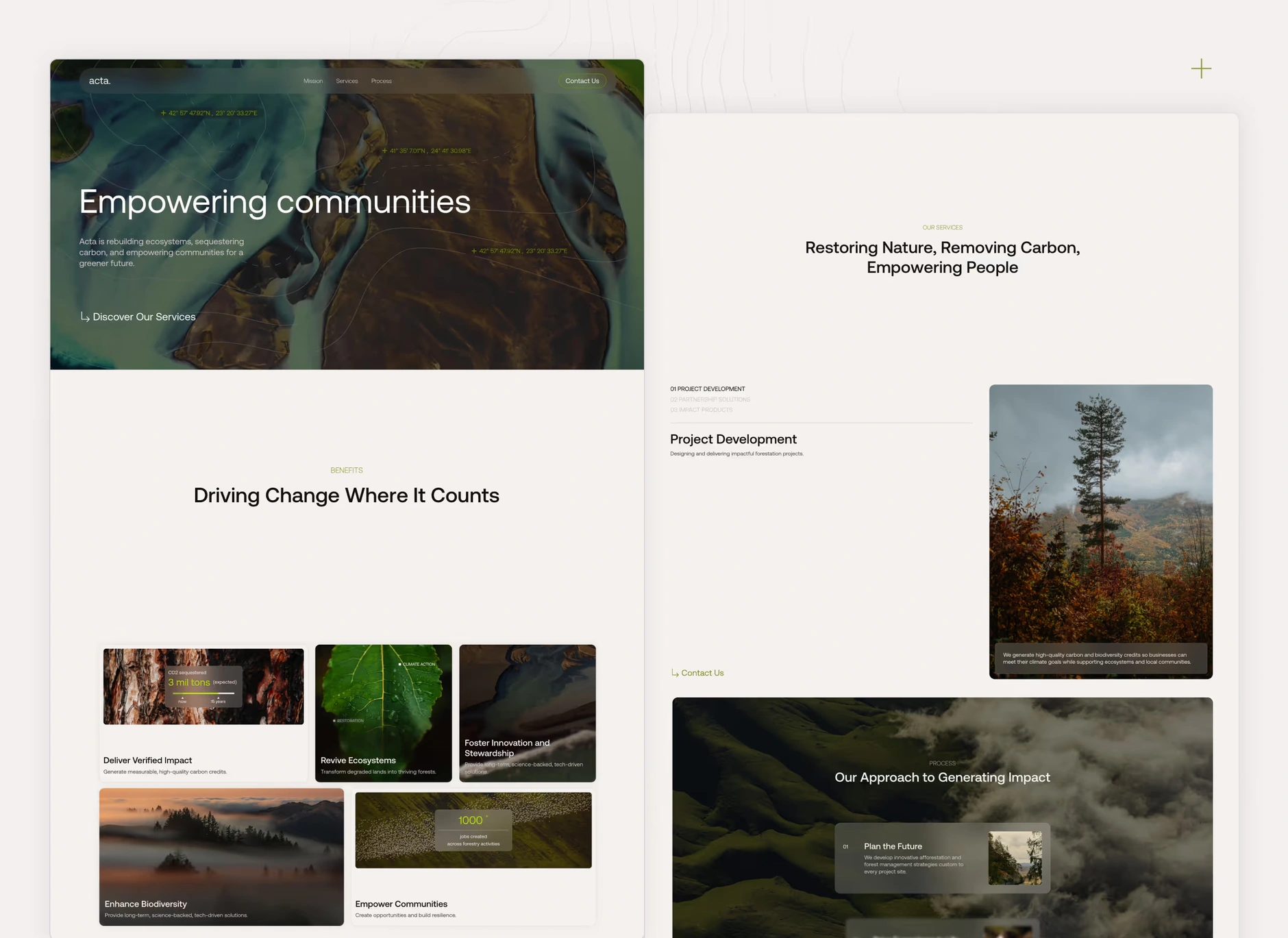Click the OUR SERVICES section label
Viewport: 1288px width, 938px height.
pyautogui.click(x=942, y=227)
